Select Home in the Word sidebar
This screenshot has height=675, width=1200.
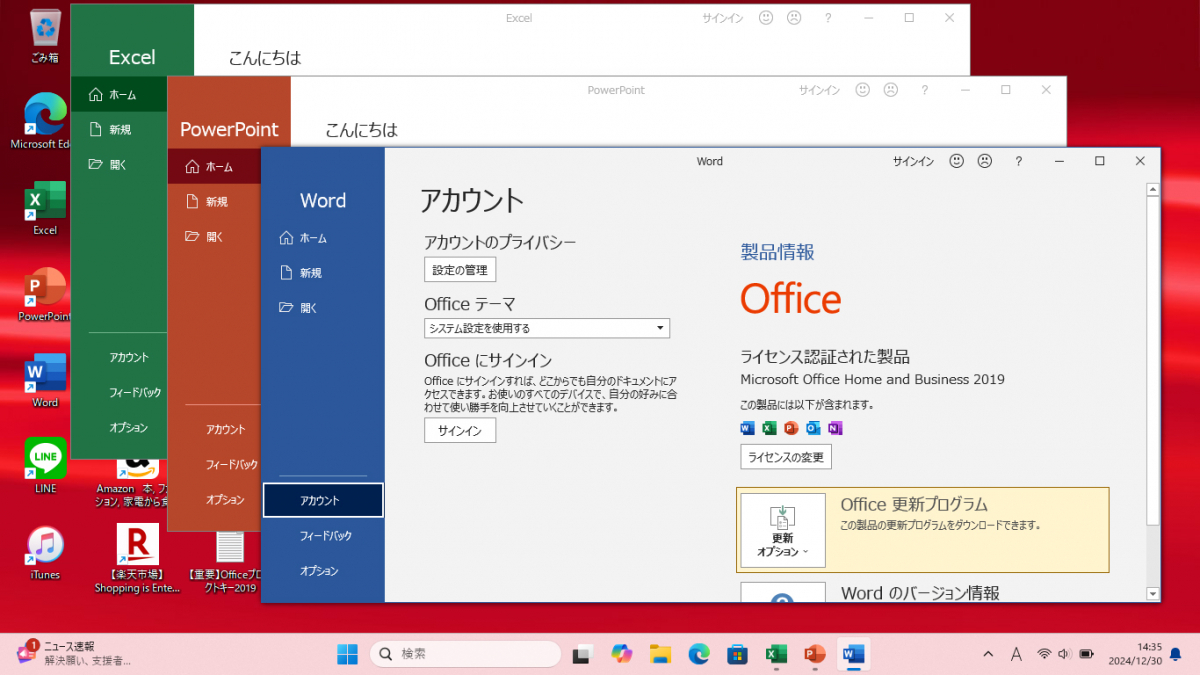point(322,238)
